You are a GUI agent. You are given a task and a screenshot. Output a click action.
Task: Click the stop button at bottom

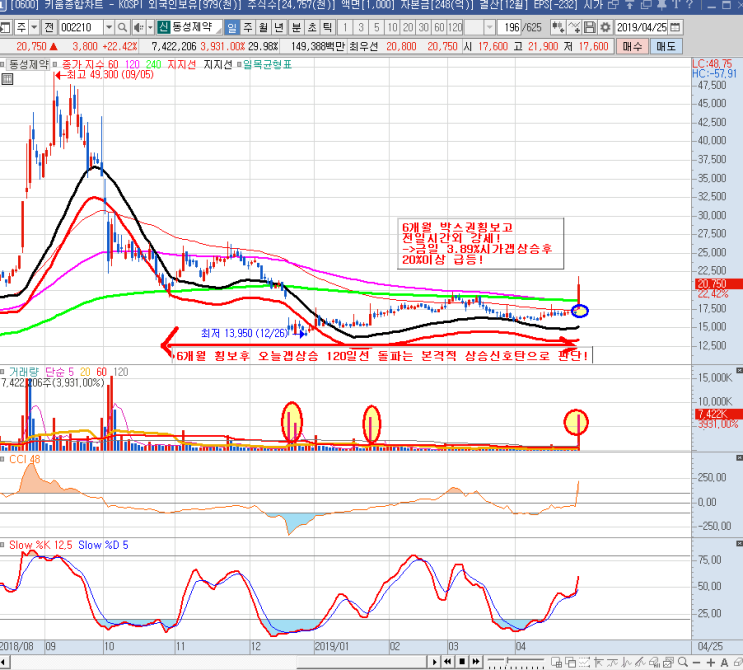[x=462, y=661]
